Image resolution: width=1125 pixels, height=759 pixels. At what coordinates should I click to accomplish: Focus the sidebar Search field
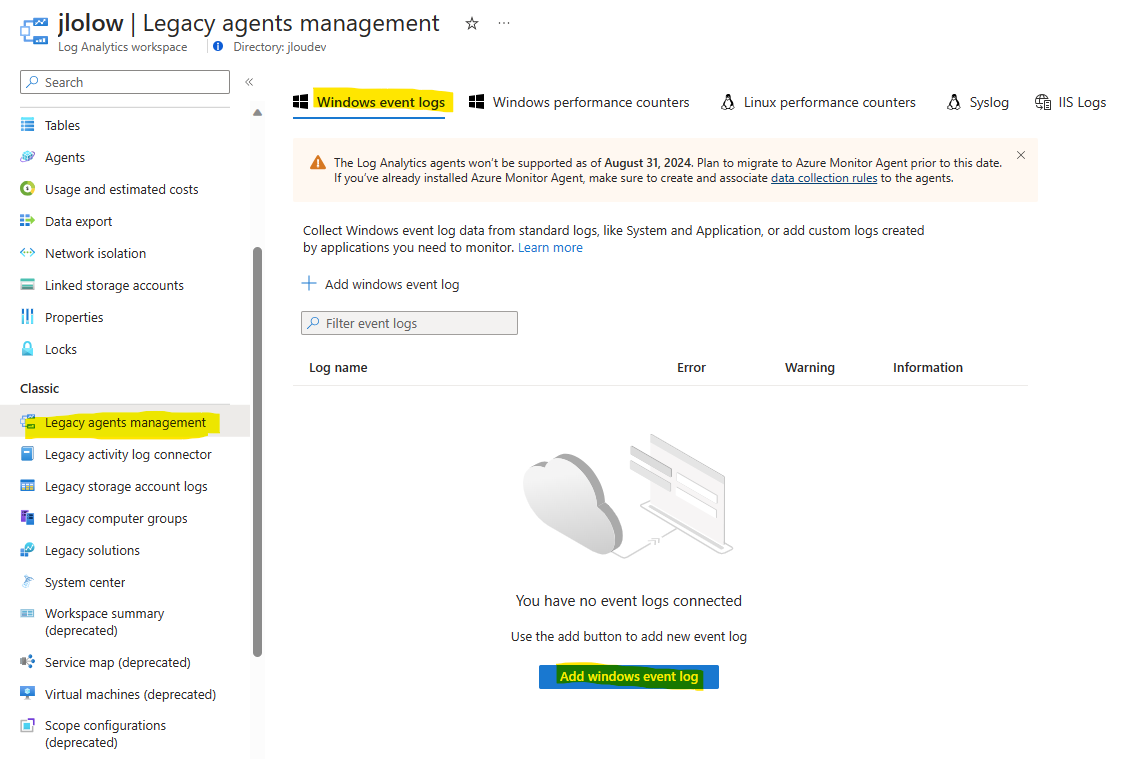click(x=125, y=82)
